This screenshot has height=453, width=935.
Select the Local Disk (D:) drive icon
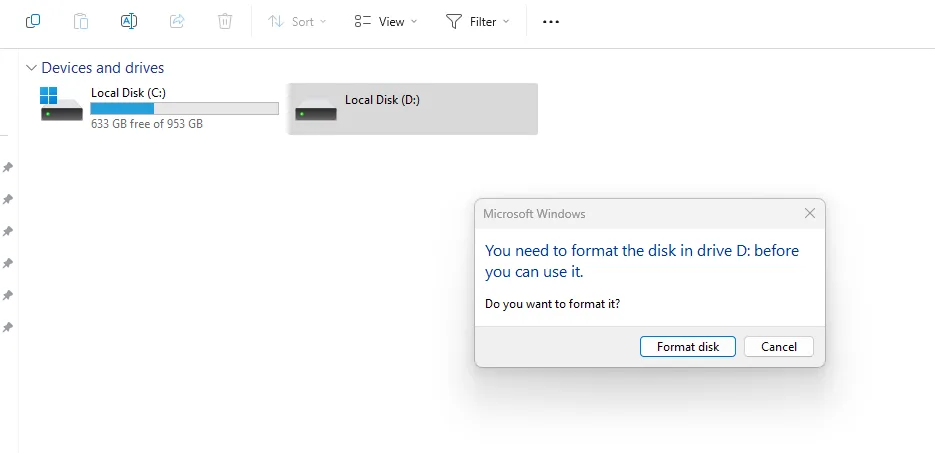(x=315, y=110)
